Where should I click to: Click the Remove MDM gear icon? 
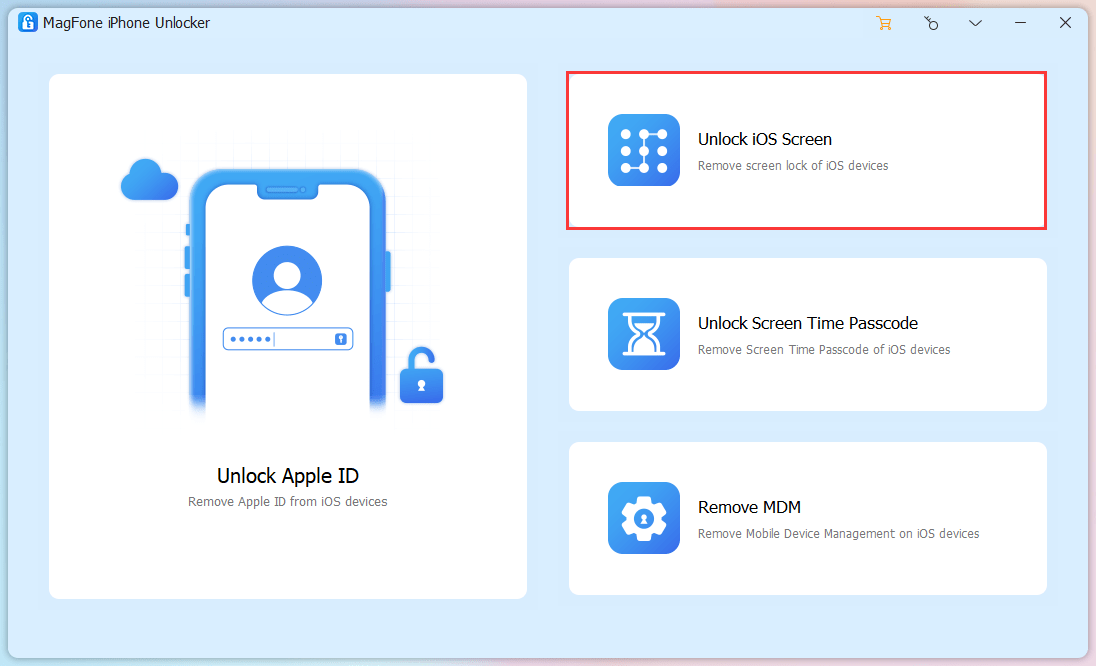tap(643, 518)
